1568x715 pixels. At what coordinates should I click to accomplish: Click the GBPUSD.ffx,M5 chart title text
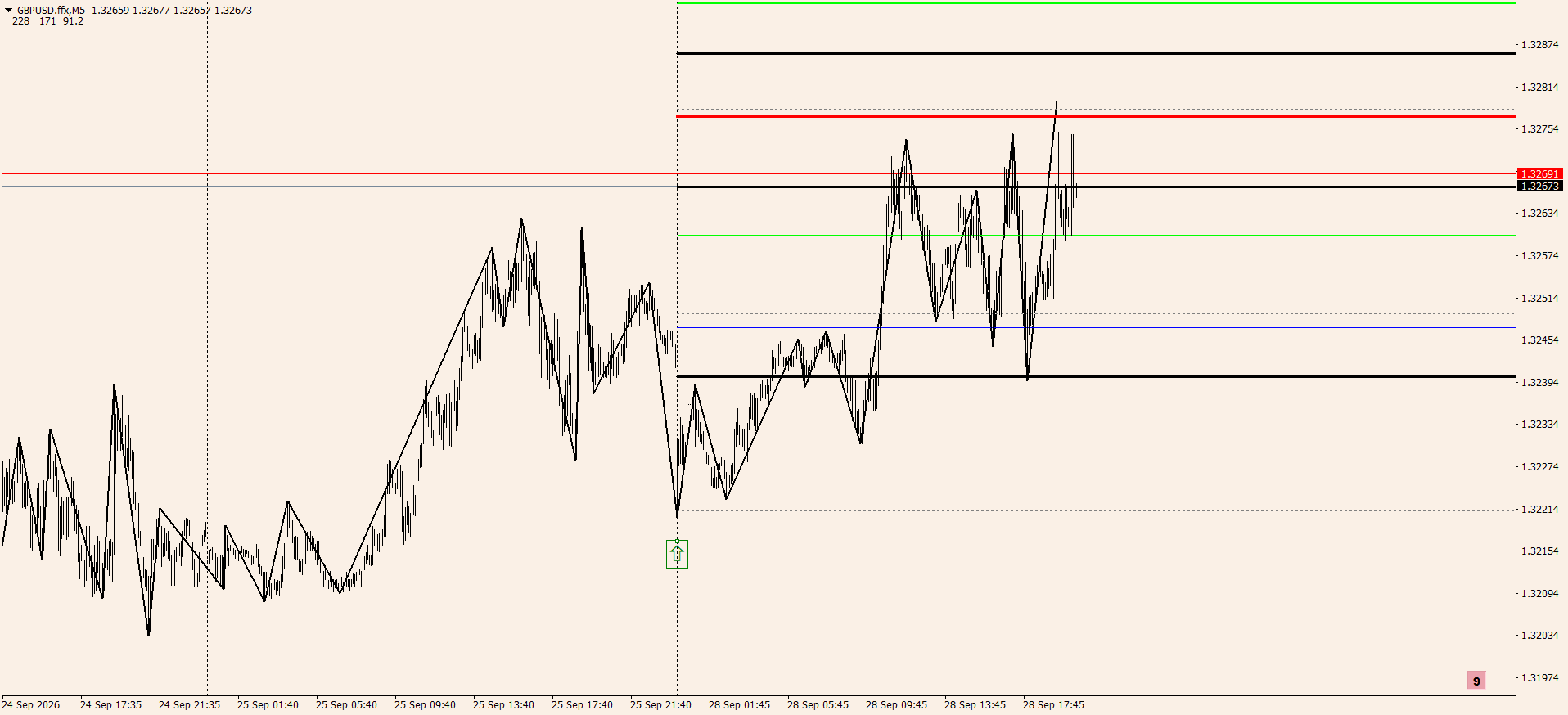pyautogui.click(x=51, y=11)
